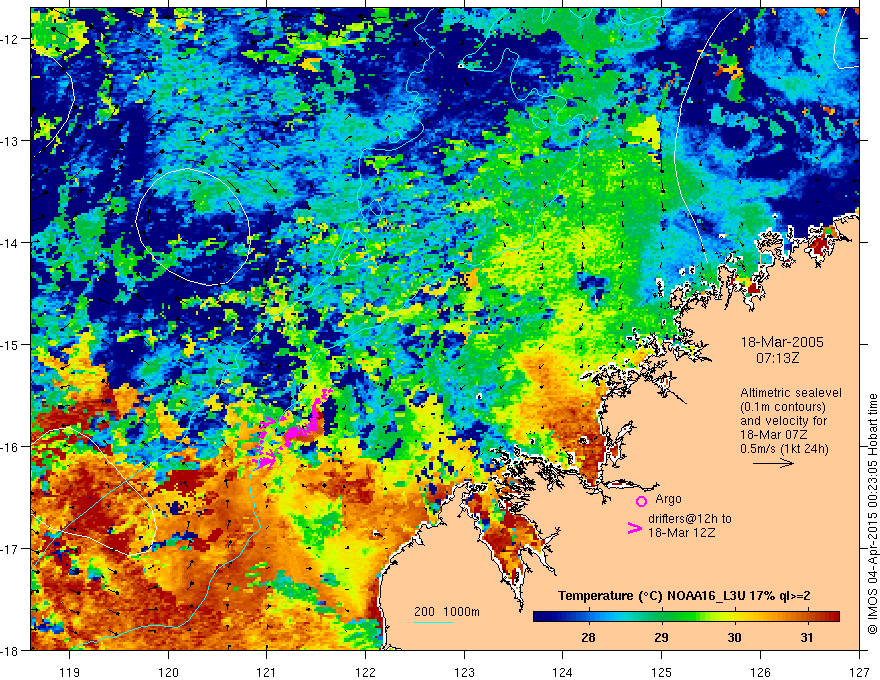Click the '-16' latitude axis label
The width and height of the screenshot is (880, 680).
point(11,447)
